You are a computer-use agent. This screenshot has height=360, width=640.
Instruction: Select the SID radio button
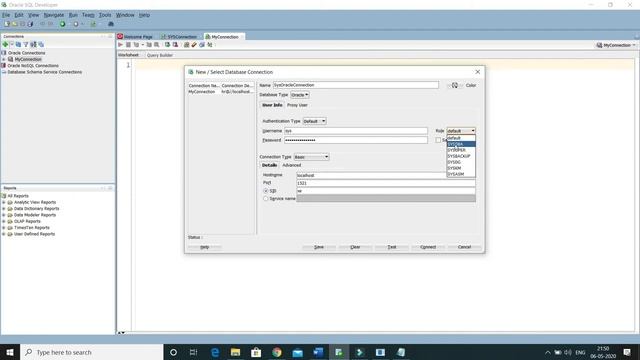[x=266, y=191]
